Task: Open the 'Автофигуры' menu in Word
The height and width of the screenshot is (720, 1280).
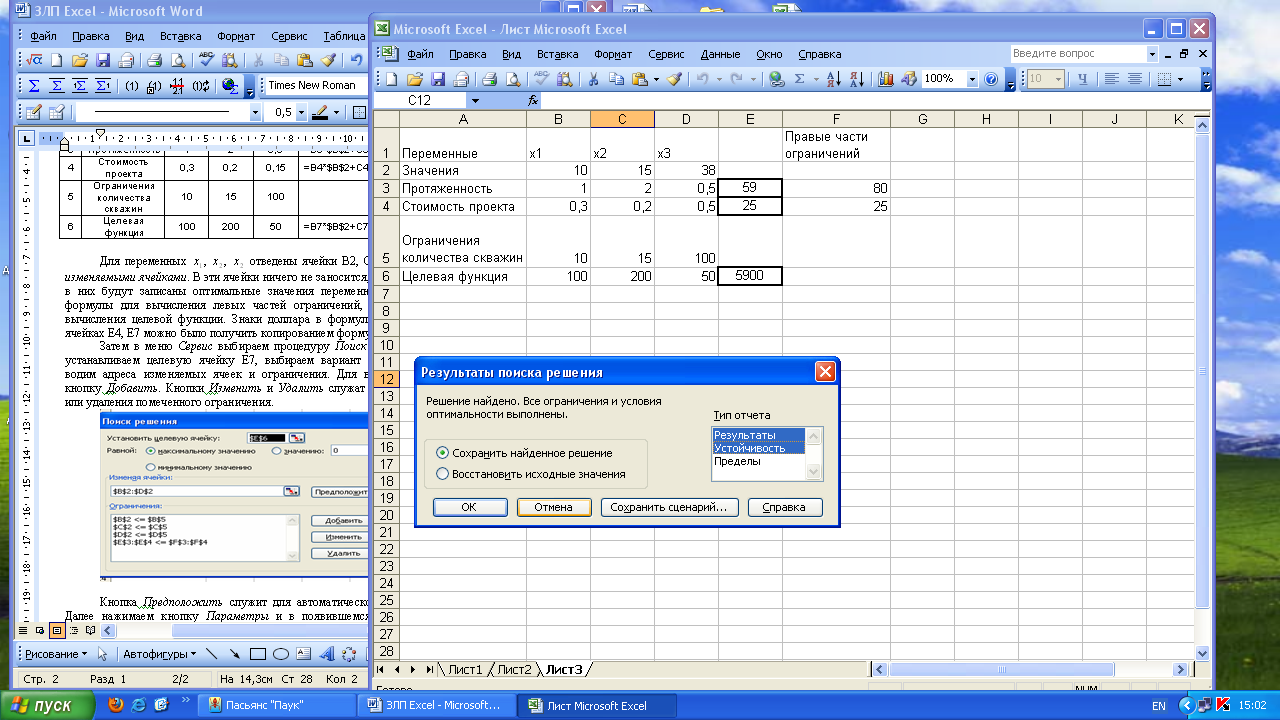Action: click(x=159, y=654)
